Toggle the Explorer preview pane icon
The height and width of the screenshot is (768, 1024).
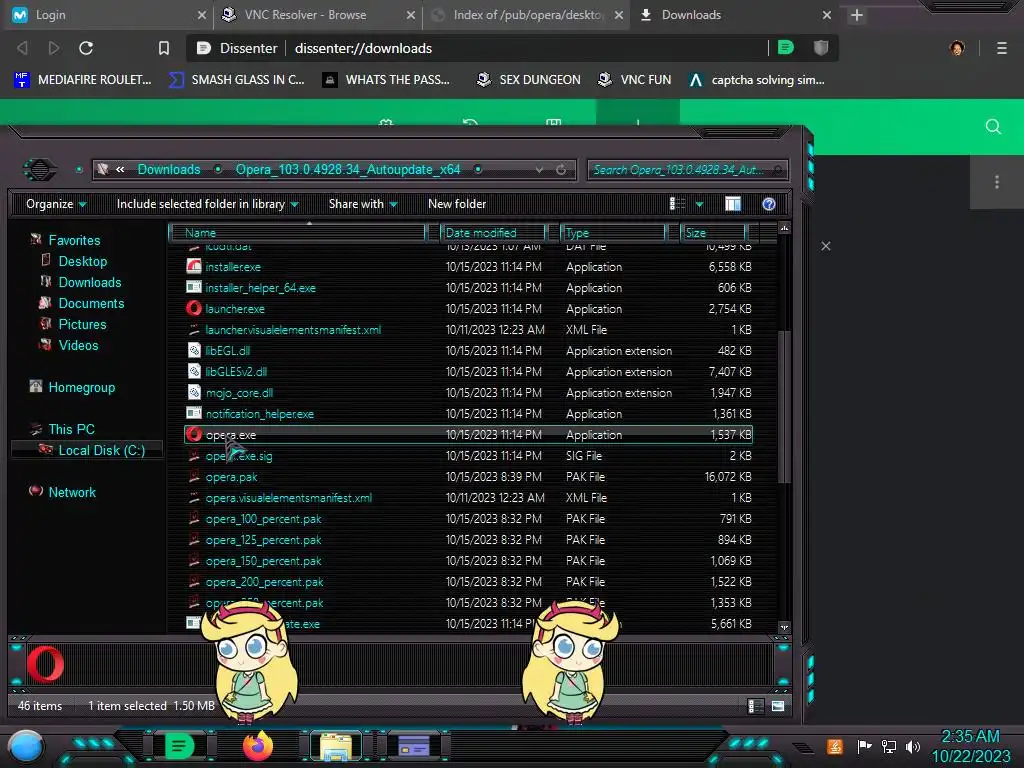[733, 204]
